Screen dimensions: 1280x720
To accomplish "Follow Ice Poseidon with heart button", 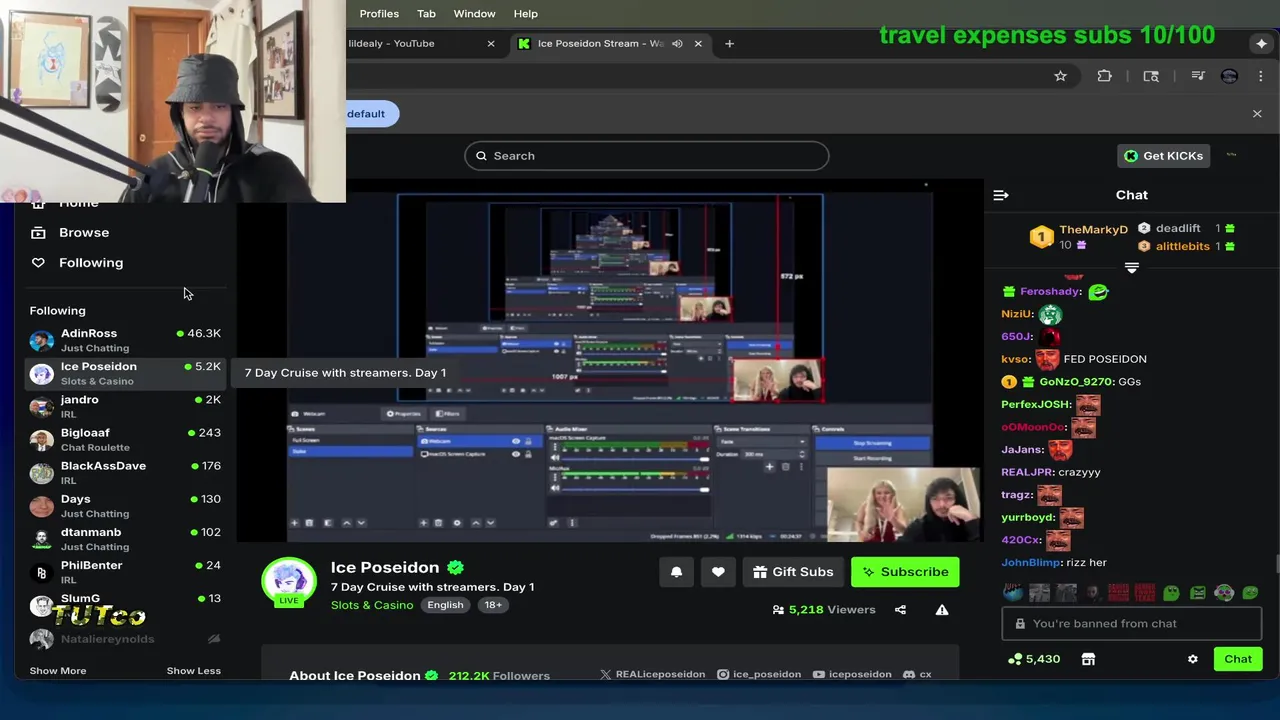I will [x=718, y=572].
